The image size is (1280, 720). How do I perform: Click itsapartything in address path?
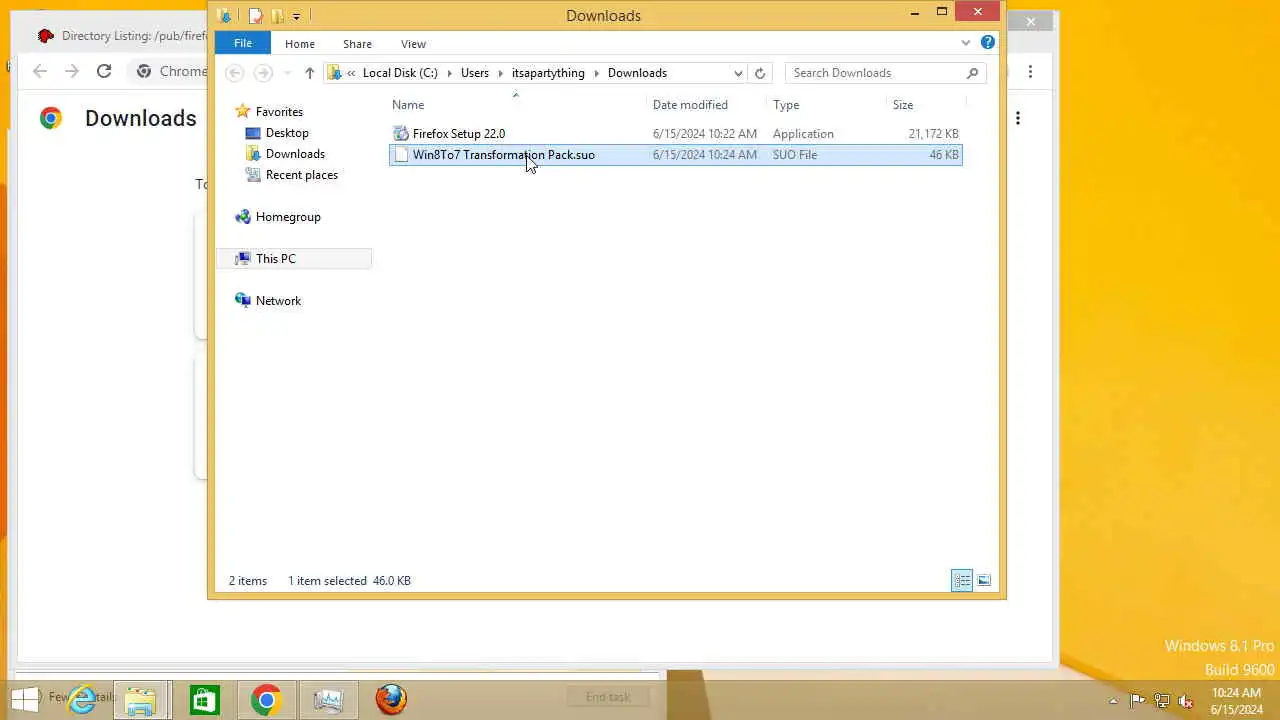click(x=548, y=73)
